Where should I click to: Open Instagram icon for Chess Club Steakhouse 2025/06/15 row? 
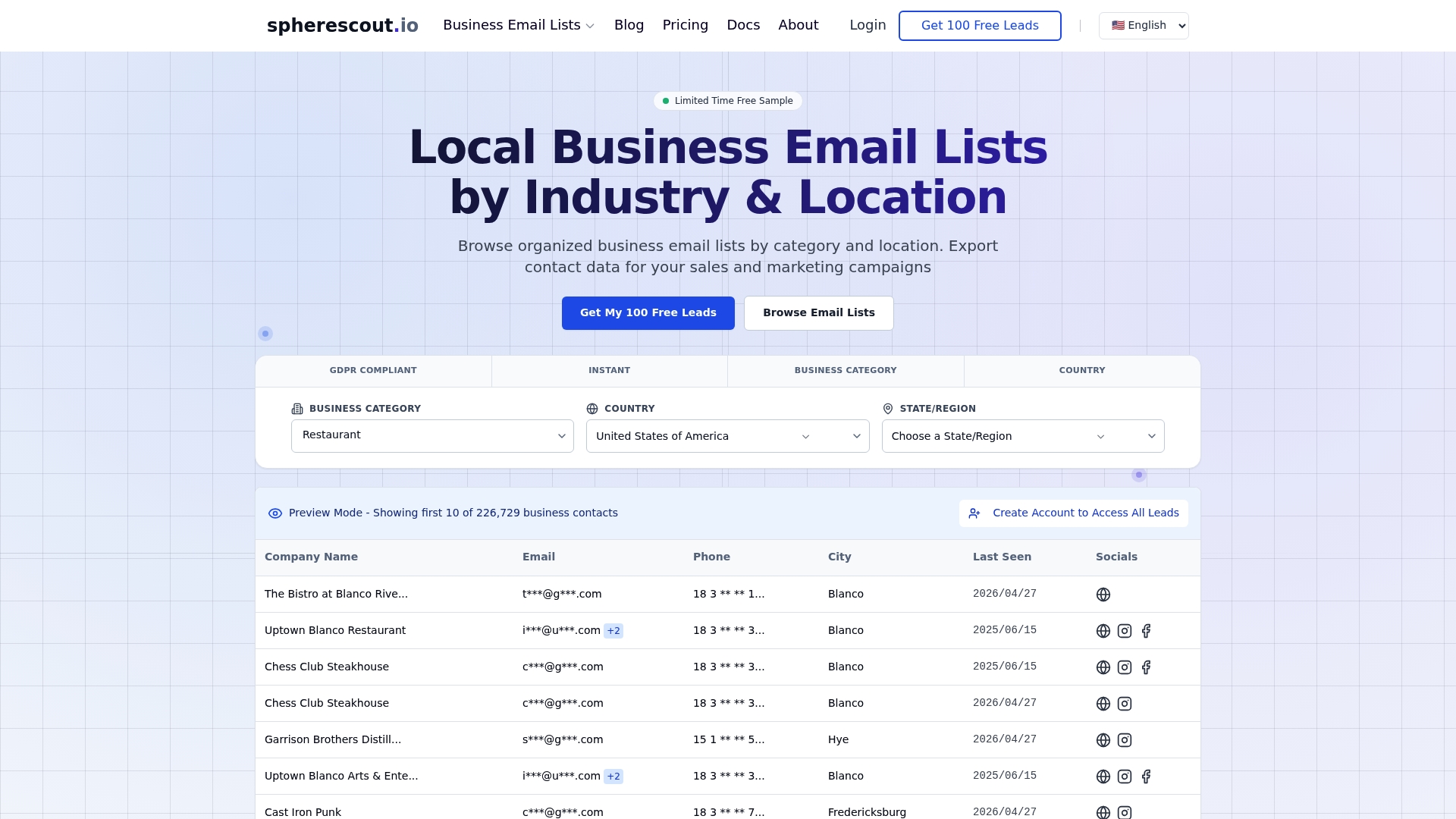[x=1125, y=667]
